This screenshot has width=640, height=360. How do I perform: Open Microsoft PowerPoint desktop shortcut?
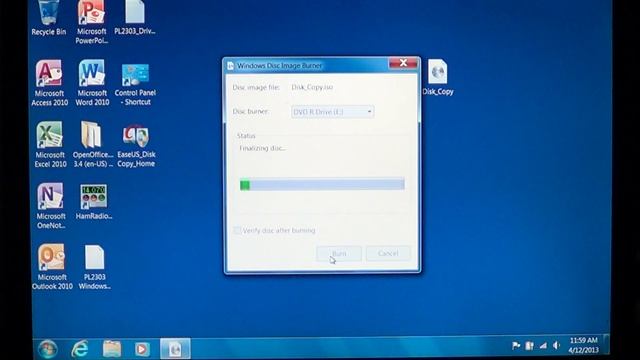91,22
